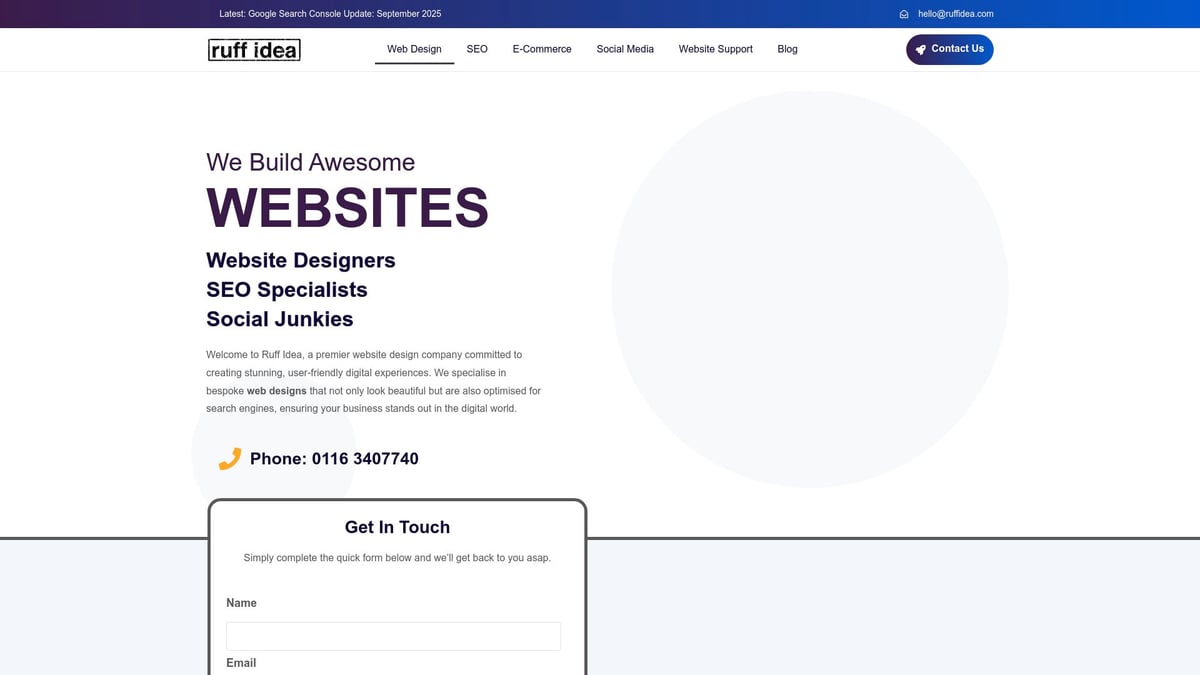
Task: Click the ruff idea logo
Action: click(x=254, y=49)
